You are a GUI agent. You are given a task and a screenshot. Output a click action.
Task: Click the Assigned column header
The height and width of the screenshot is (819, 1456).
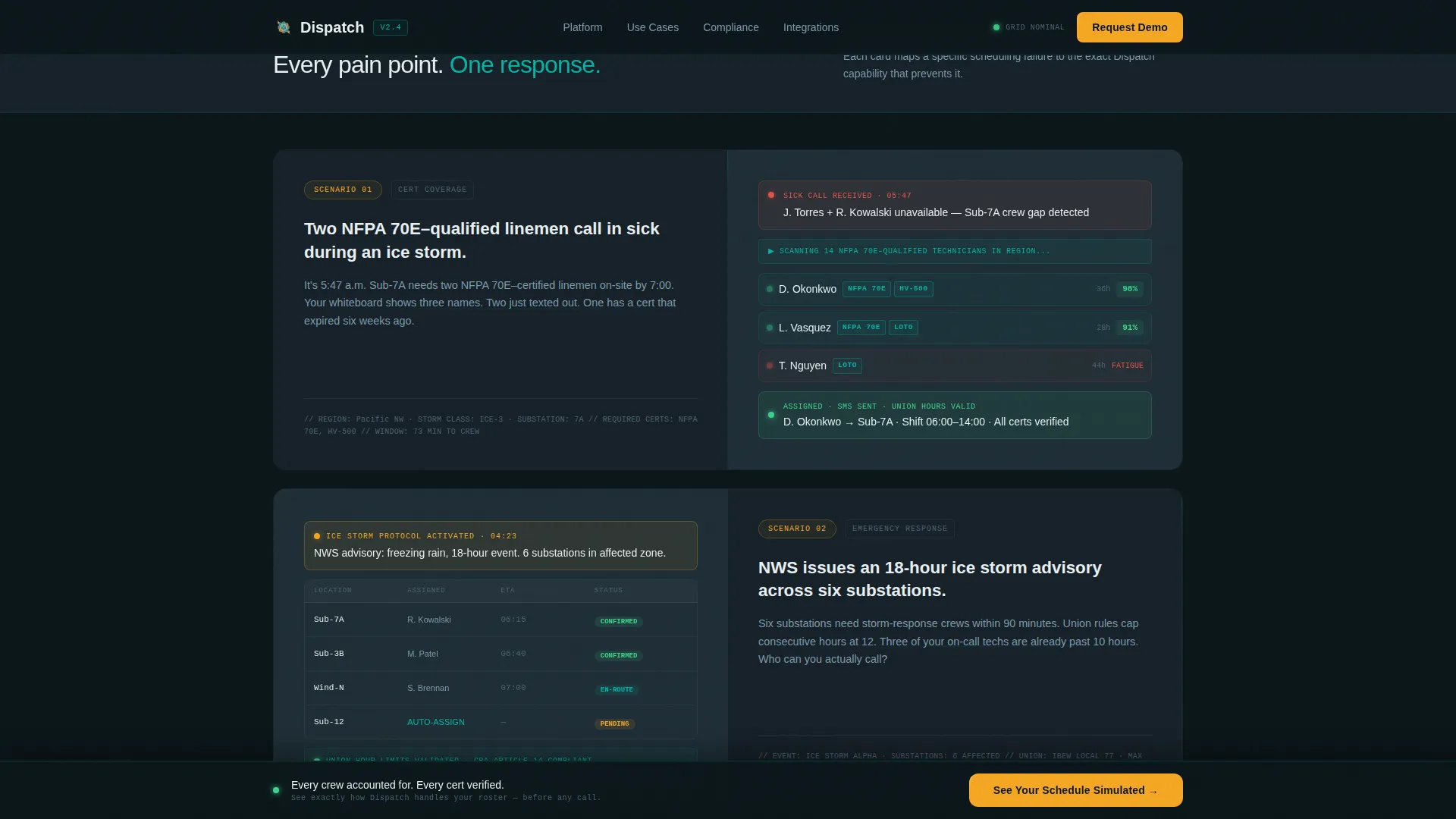(426, 590)
